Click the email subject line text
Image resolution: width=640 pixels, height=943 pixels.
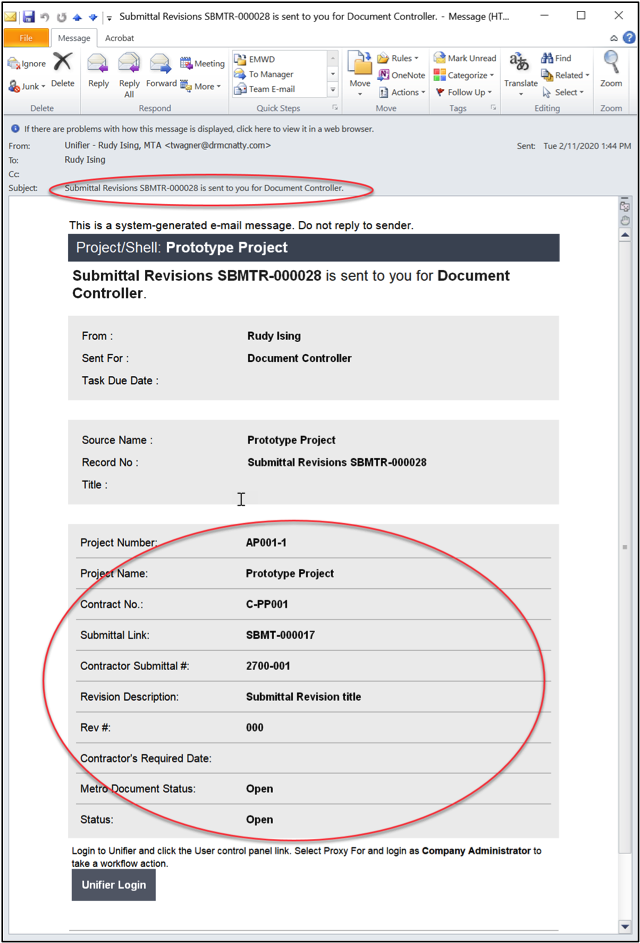click(x=204, y=188)
